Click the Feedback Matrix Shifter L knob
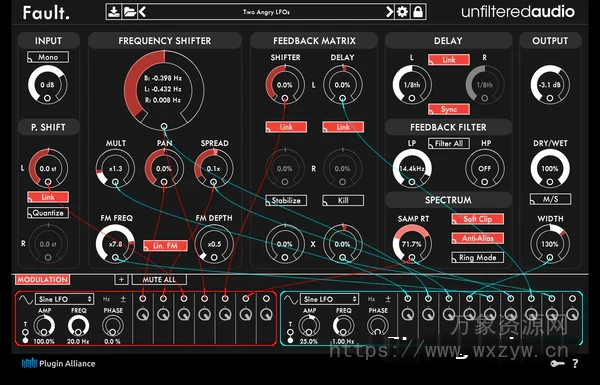This screenshot has height=385, width=600. point(285,85)
